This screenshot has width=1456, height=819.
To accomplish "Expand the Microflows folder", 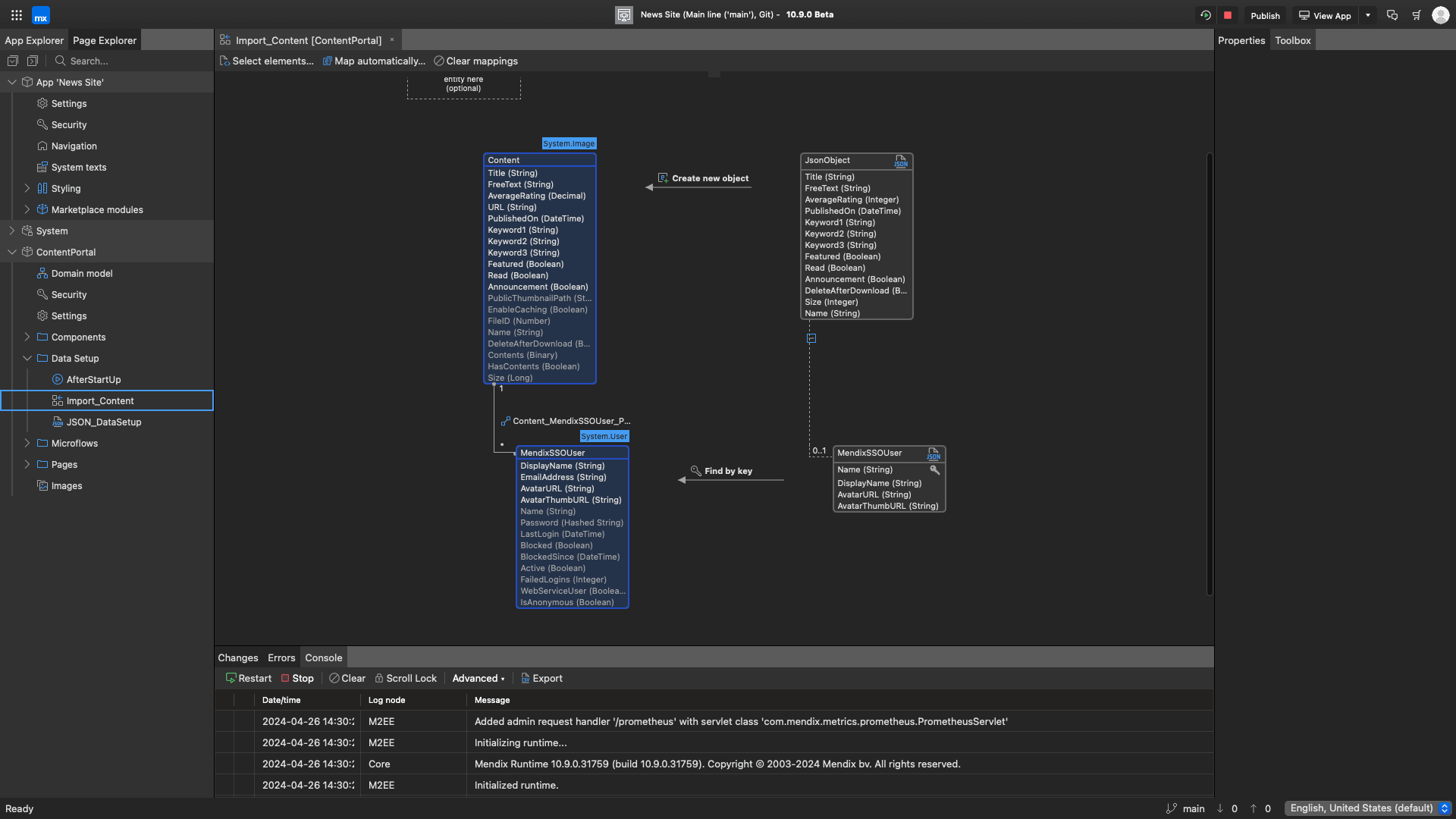I will coord(27,443).
